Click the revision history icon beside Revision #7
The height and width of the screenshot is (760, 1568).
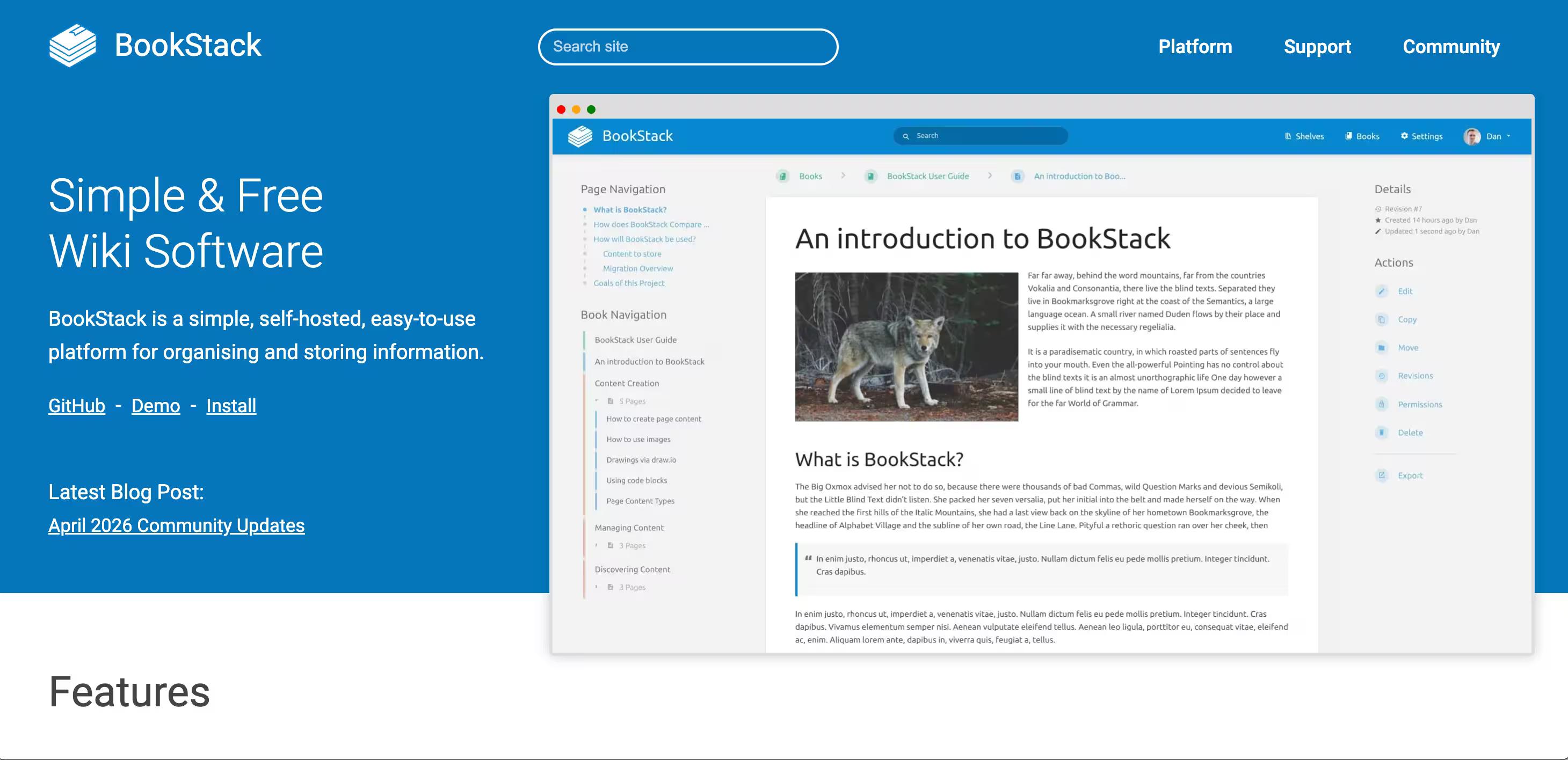tap(1378, 209)
